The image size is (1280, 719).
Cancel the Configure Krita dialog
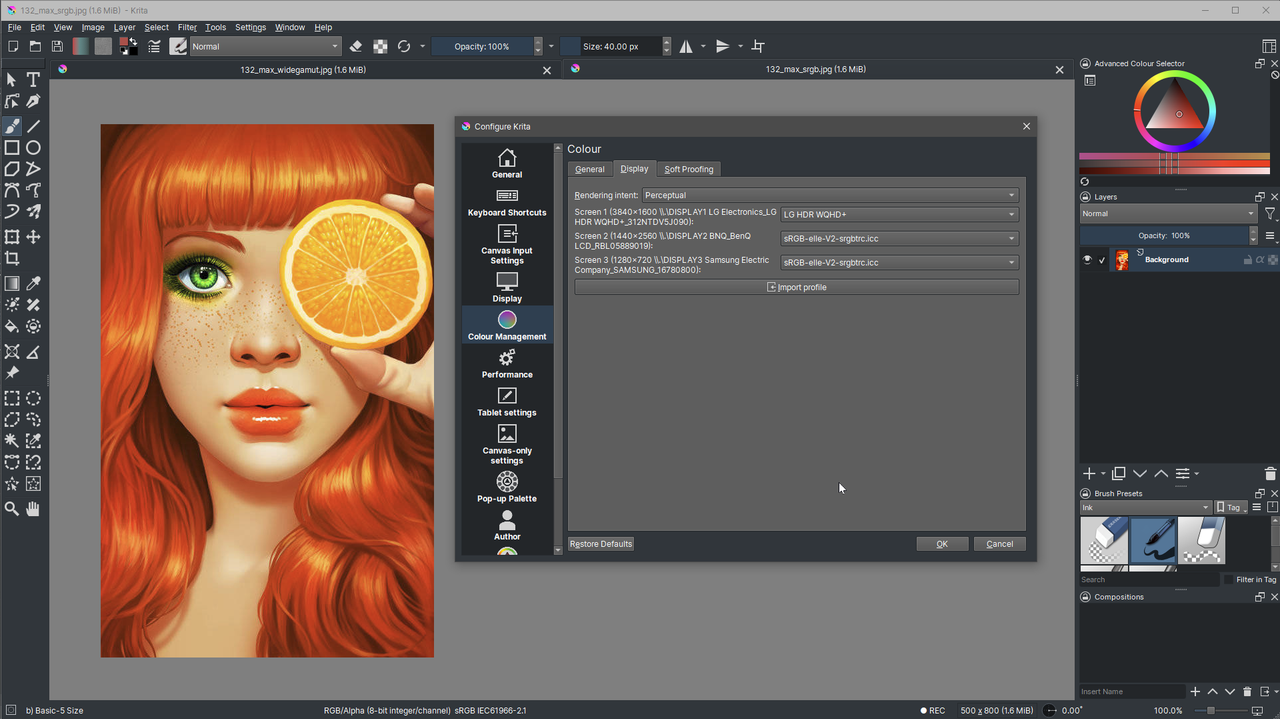tap(1000, 544)
